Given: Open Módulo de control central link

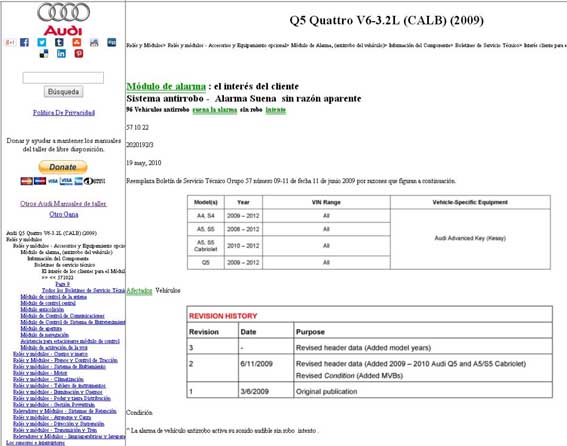Looking at the screenshot, I should coord(48,303).
